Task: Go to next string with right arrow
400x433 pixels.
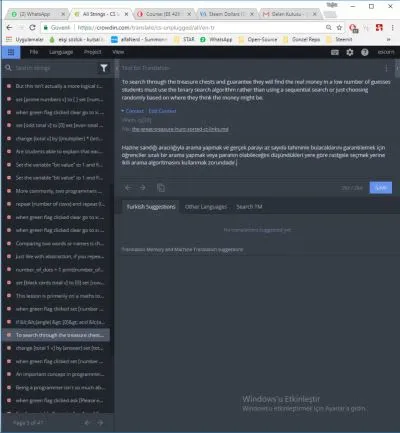Action: [x=143, y=188]
